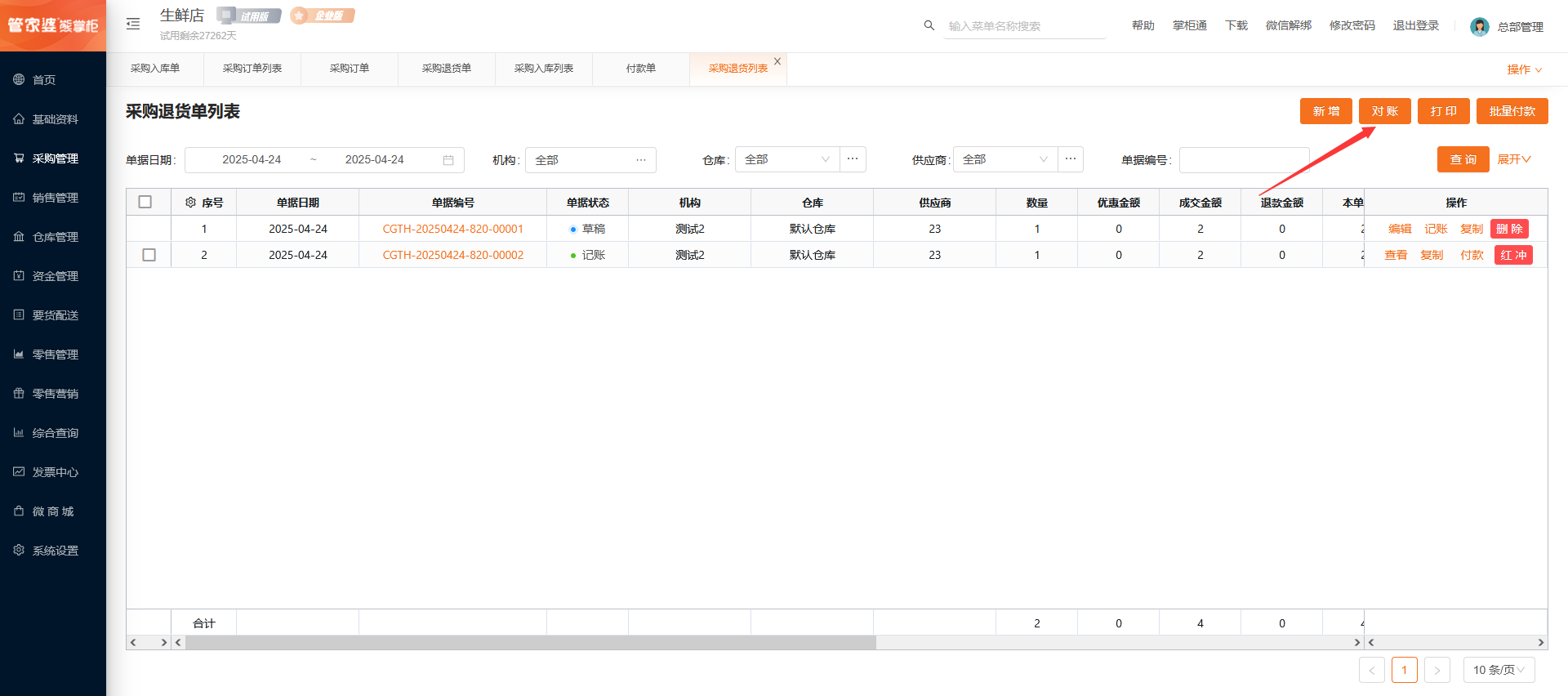Focus the menu name search box
Viewport: 1568px width, 696px height.
(x=1026, y=26)
